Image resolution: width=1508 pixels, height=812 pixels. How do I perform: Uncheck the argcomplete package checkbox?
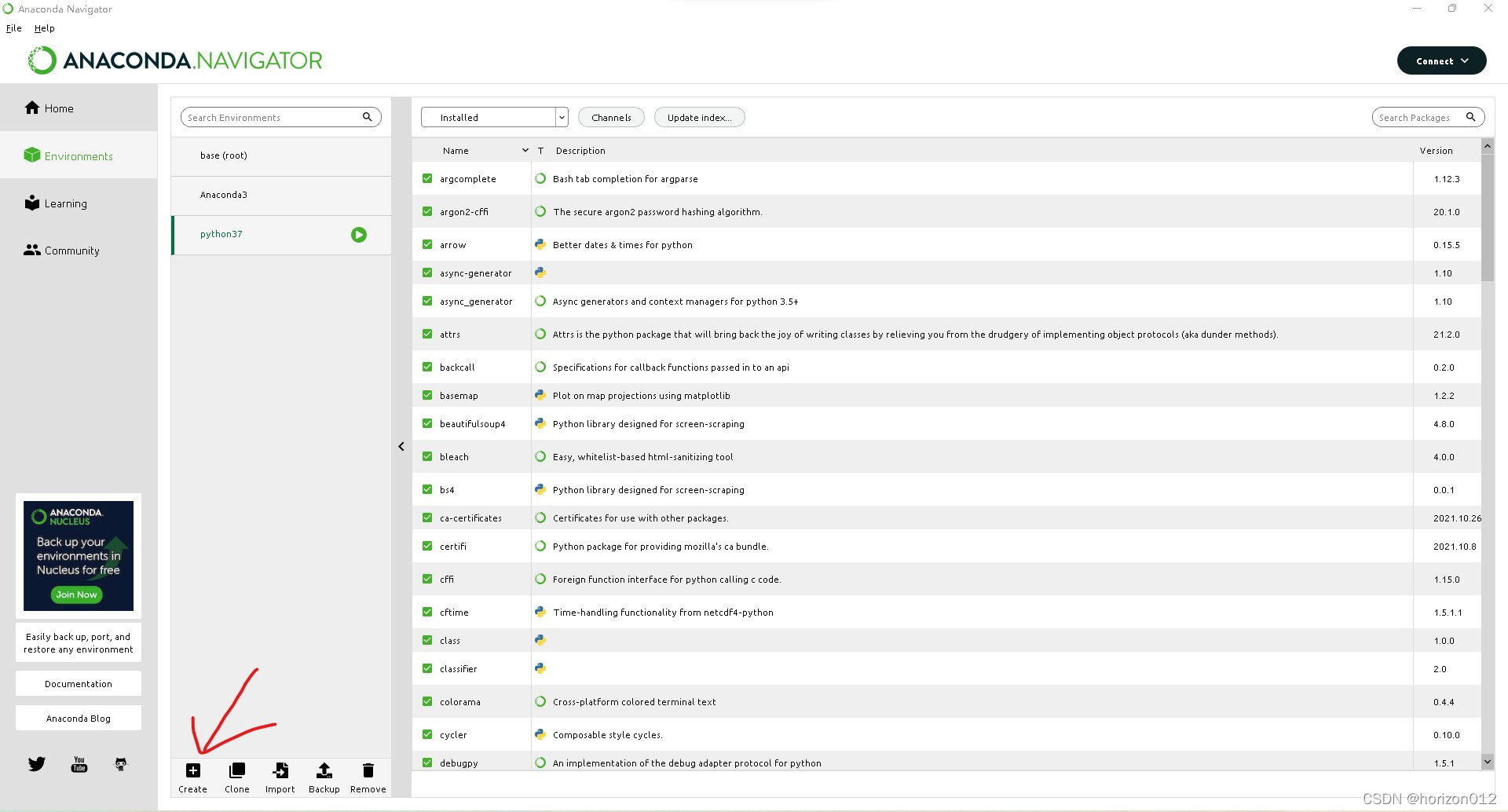[427, 178]
